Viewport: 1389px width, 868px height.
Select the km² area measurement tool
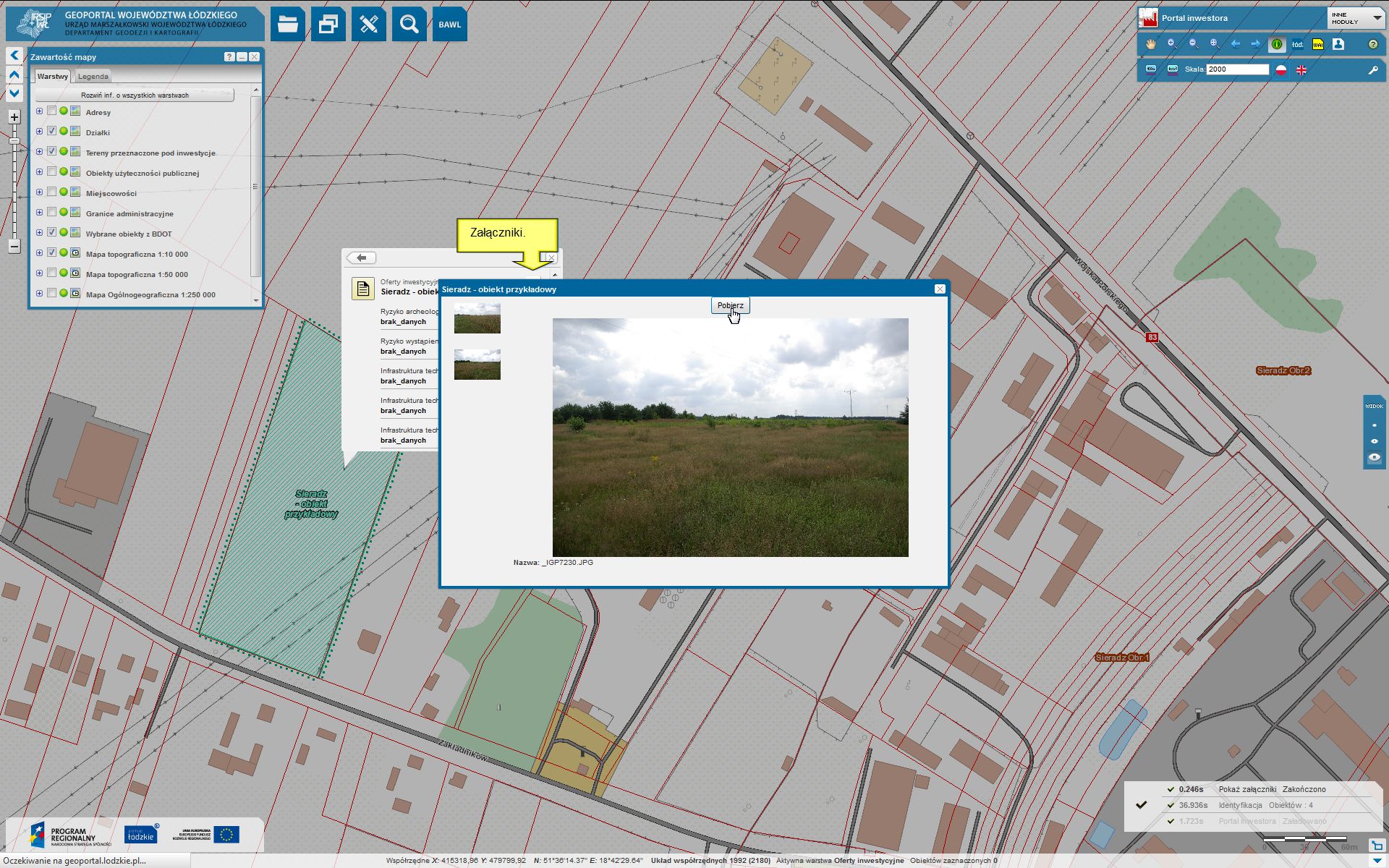point(1172,69)
